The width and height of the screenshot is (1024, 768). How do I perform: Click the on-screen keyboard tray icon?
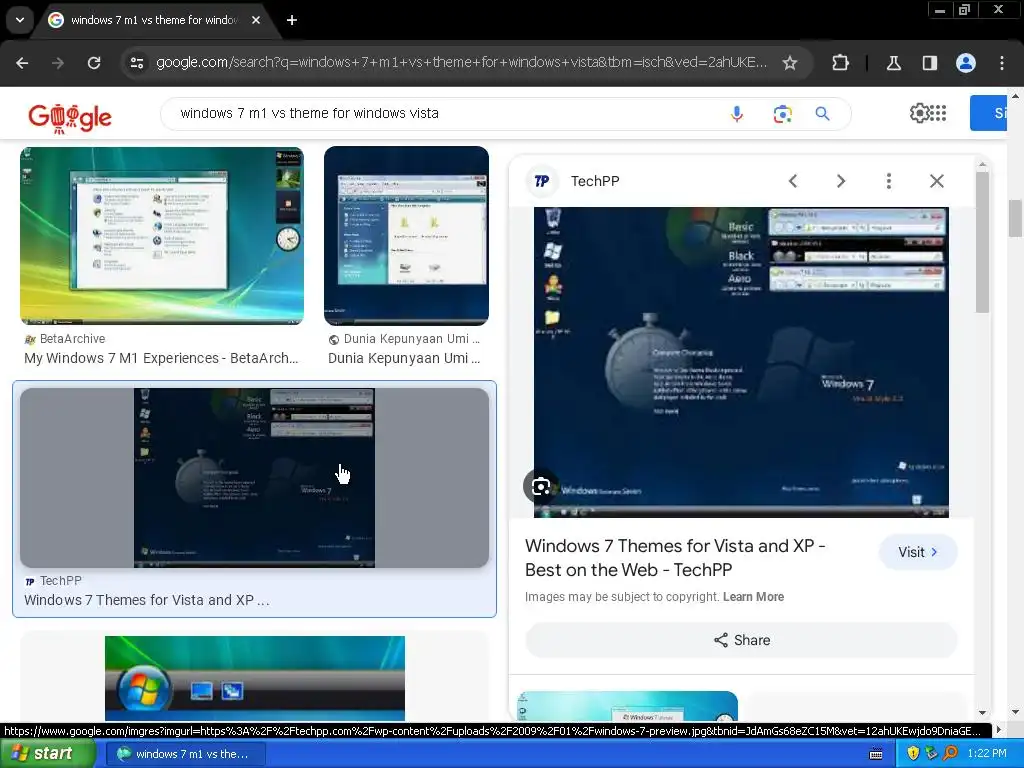tap(876, 754)
